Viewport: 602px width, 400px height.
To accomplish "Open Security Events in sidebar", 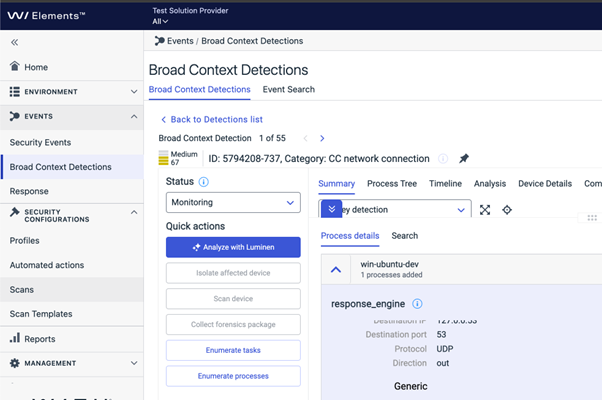I will pyautogui.click(x=40, y=142).
